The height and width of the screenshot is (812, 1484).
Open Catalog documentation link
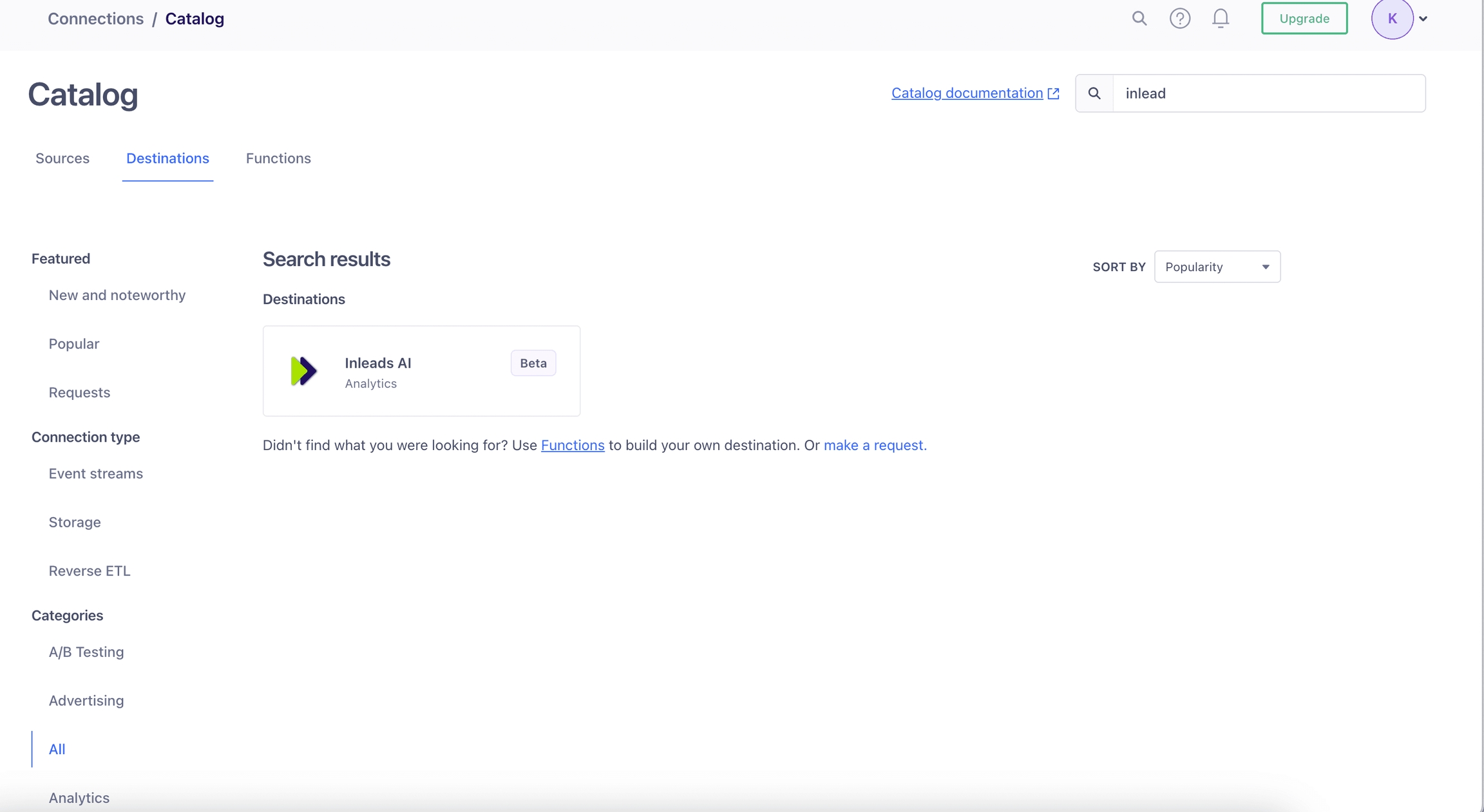tap(967, 93)
